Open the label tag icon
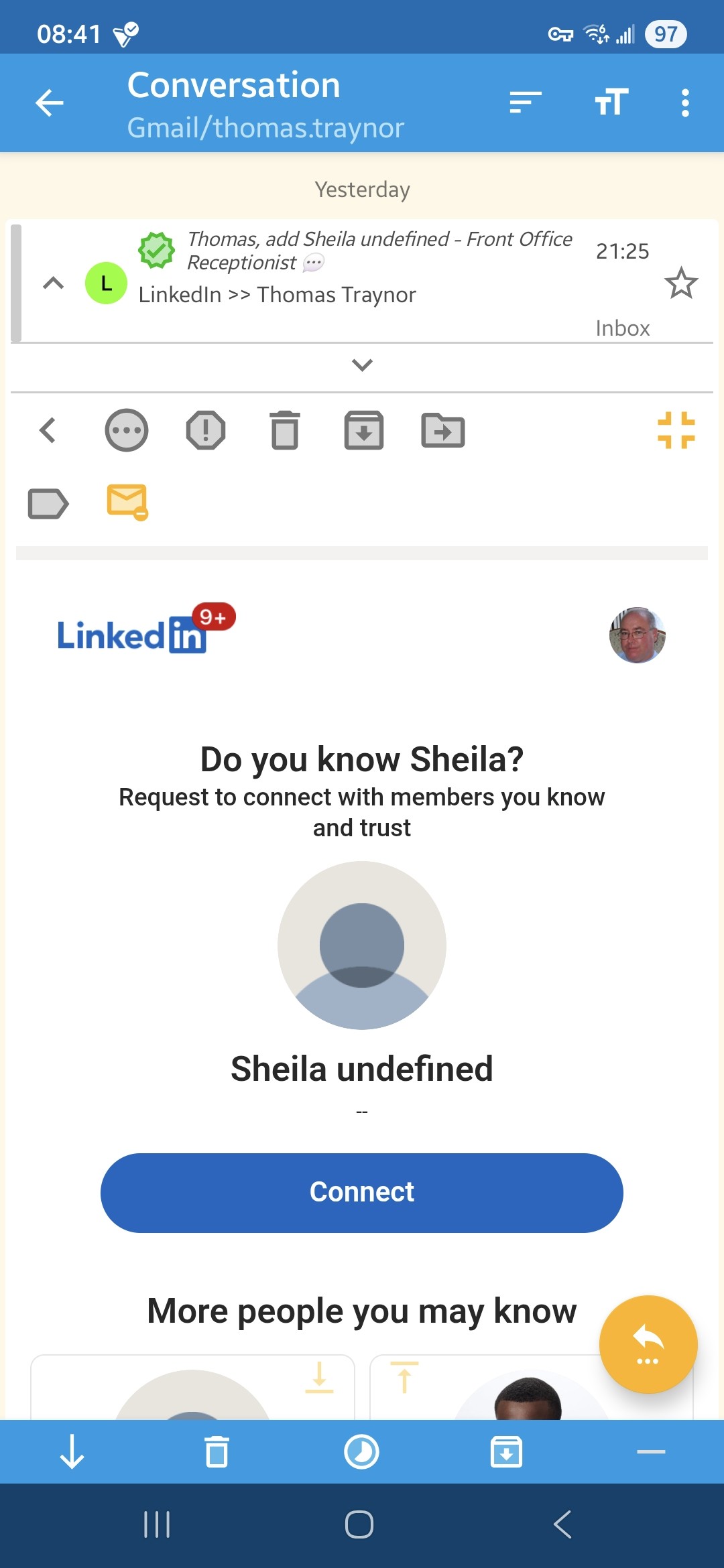724x1568 pixels. coord(48,504)
